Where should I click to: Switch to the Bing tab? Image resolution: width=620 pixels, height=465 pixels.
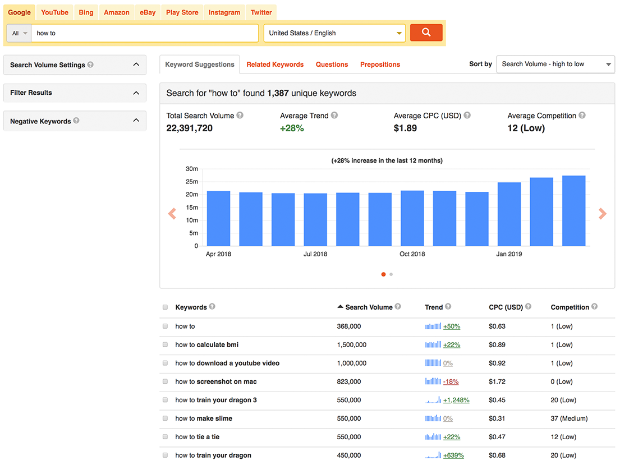pos(86,12)
